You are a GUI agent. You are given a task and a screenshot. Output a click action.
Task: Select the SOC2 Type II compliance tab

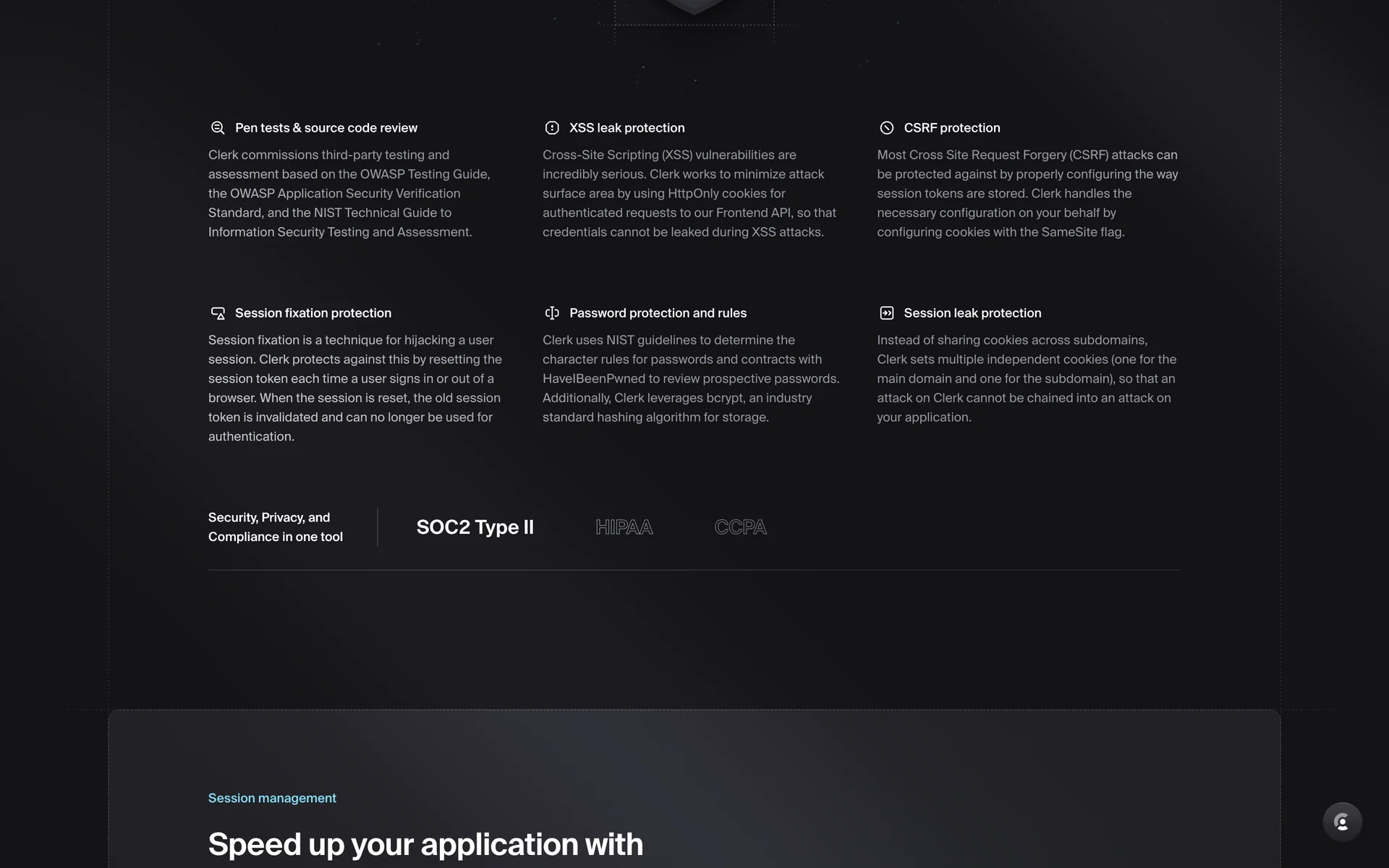pos(475,527)
